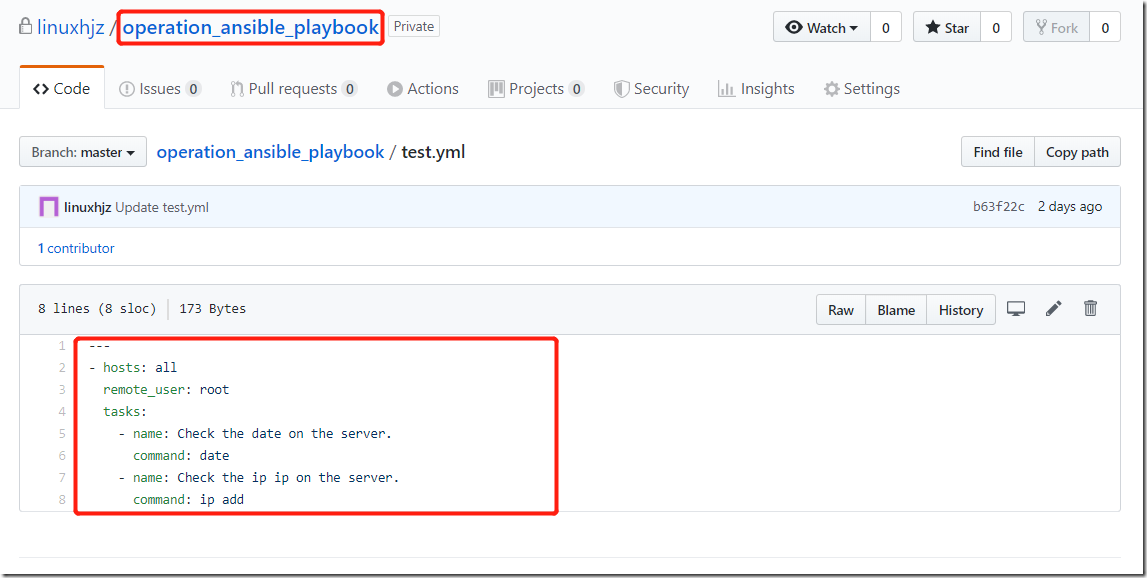This screenshot has height=578, width=1147.
Task: Open operation_ansible_playbook breadcrumb link
Action: click(x=270, y=152)
